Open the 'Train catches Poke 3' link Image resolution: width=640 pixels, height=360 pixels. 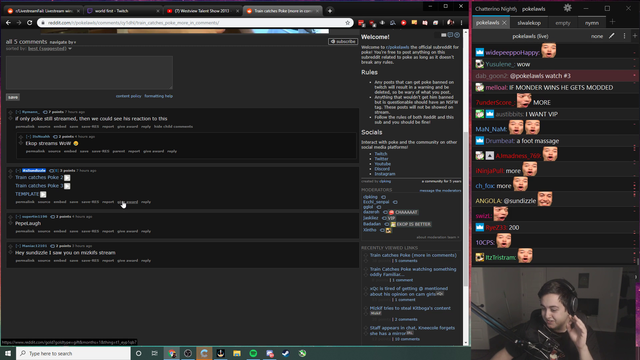pyautogui.click(x=39, y=186)
